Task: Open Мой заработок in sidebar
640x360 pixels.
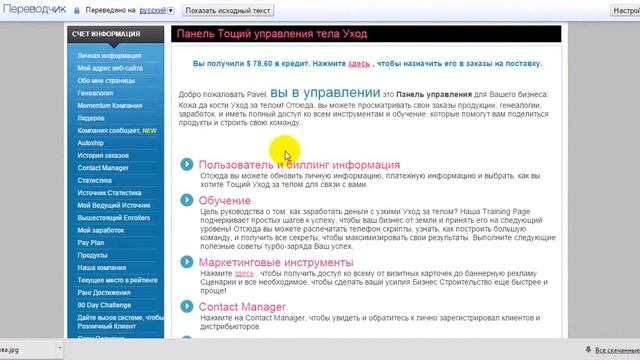Action: 100,230
